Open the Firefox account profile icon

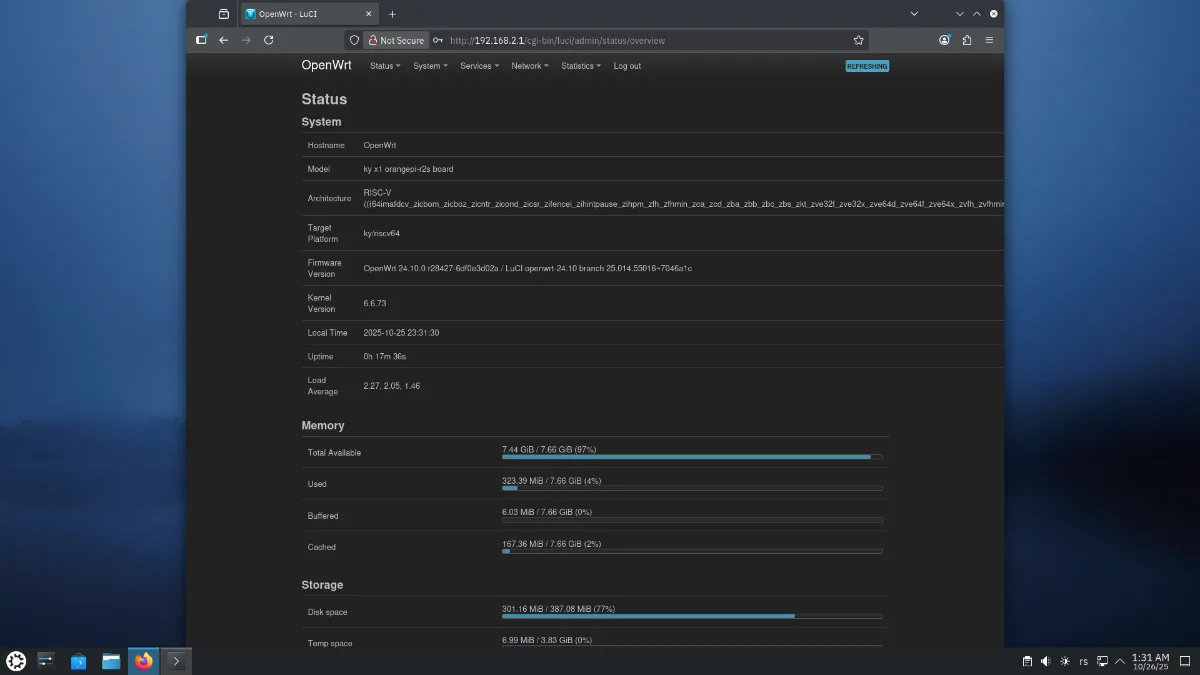coord(944,40)
